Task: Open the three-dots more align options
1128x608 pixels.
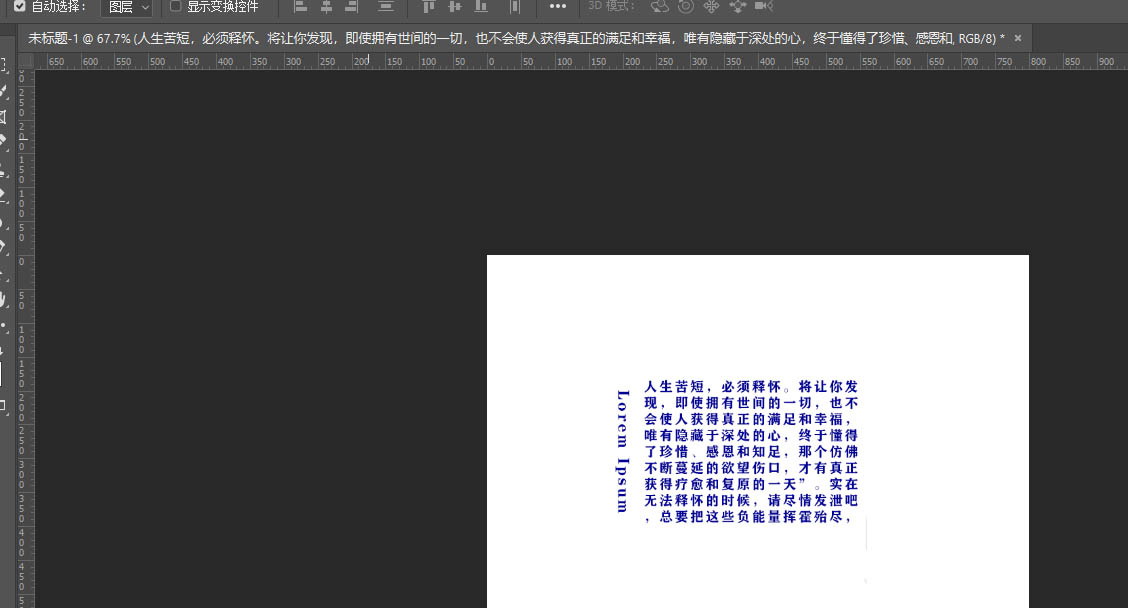Action: [558, 6]
